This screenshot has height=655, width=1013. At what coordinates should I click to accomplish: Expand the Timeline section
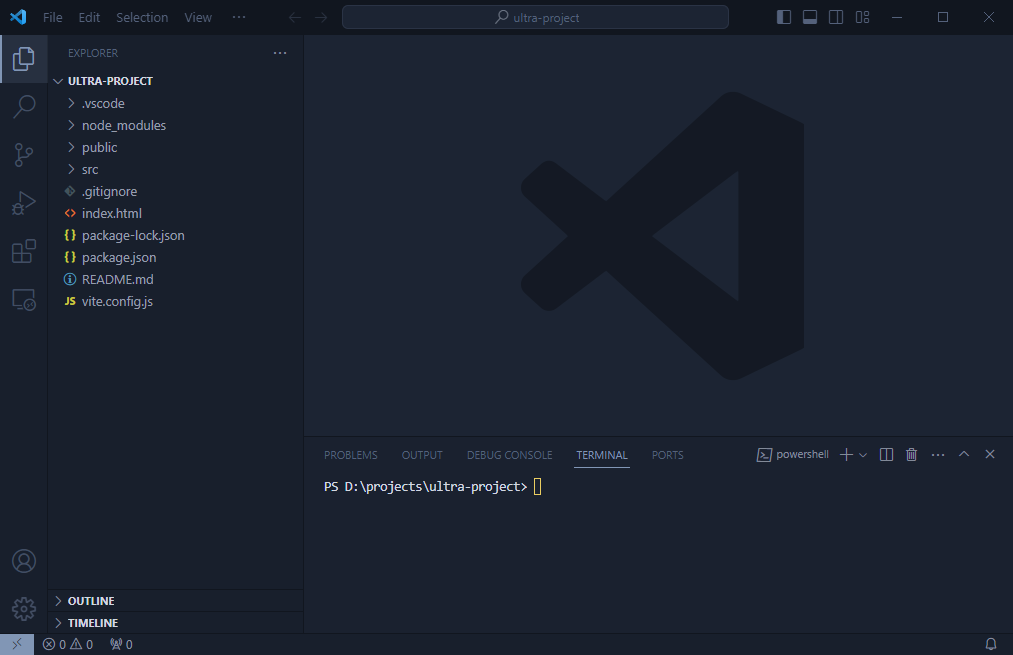pyautogui.click(x=175, y=623)
